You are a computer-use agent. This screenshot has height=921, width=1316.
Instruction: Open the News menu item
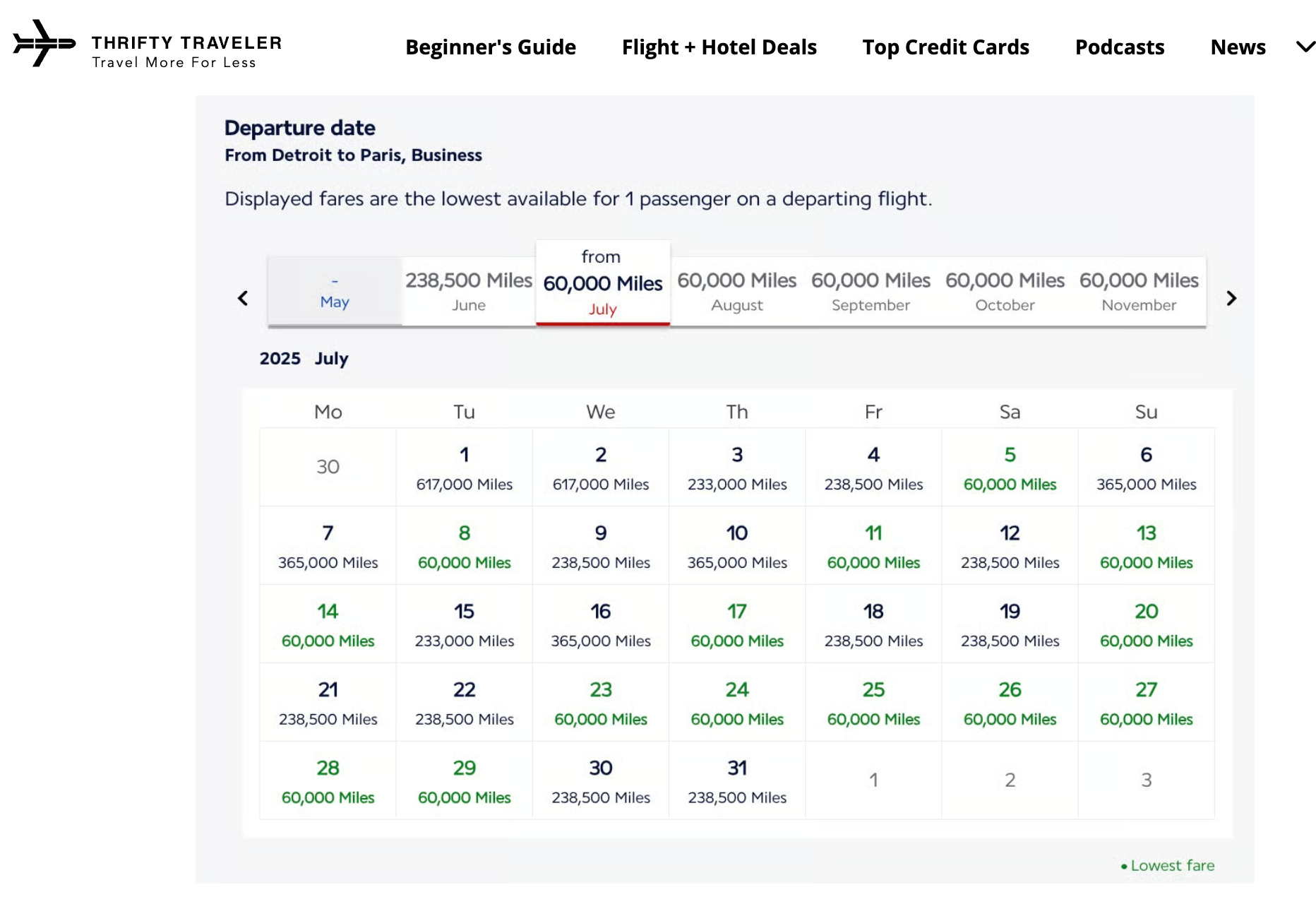click(1238, 47)
